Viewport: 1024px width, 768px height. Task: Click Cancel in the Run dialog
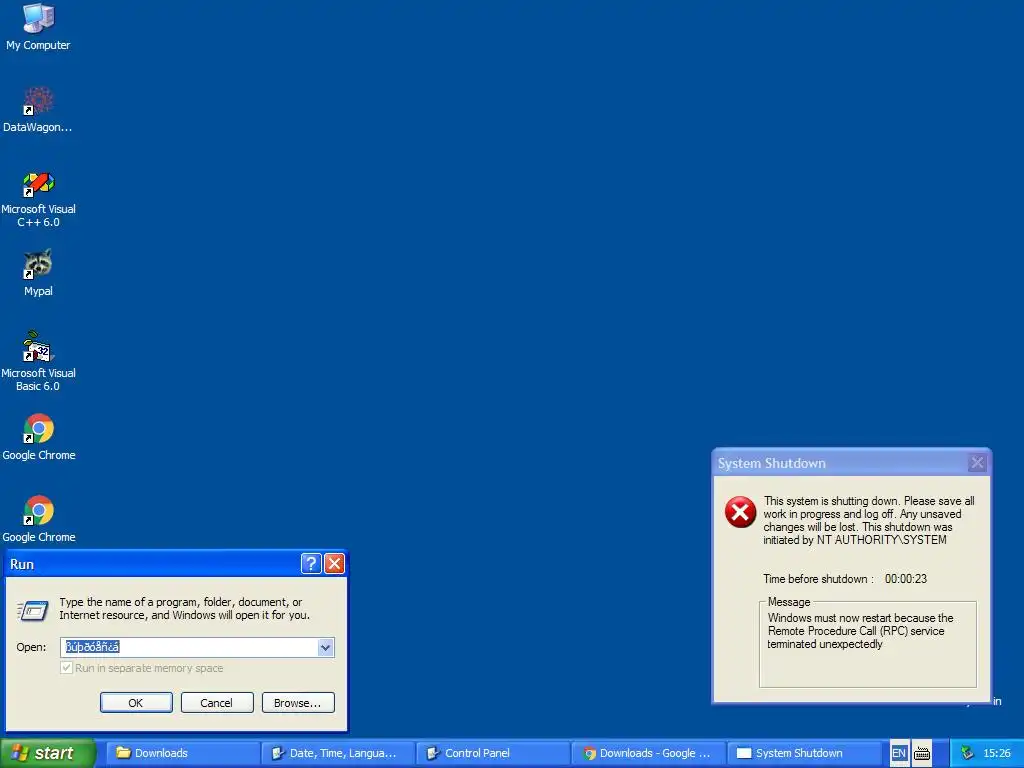(217, 703)
